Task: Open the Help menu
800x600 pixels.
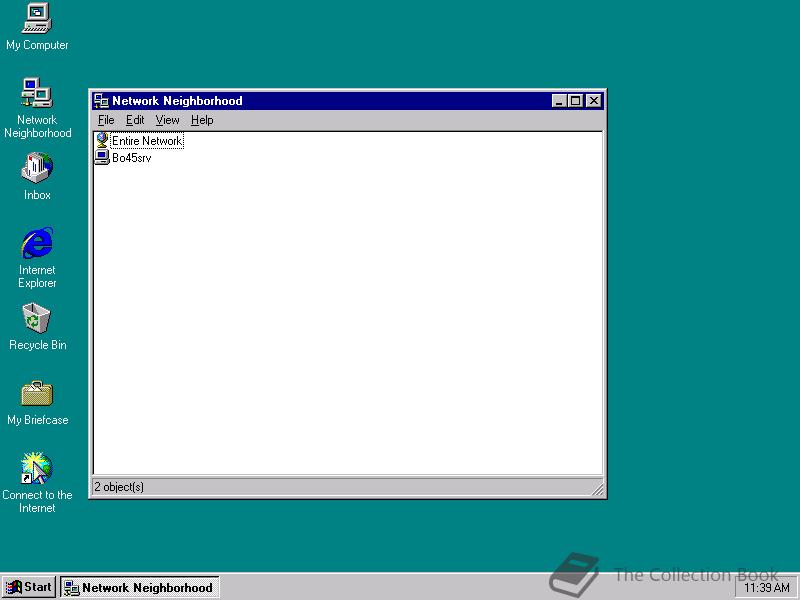Action: pyautogui.click(x=202, y=120)
